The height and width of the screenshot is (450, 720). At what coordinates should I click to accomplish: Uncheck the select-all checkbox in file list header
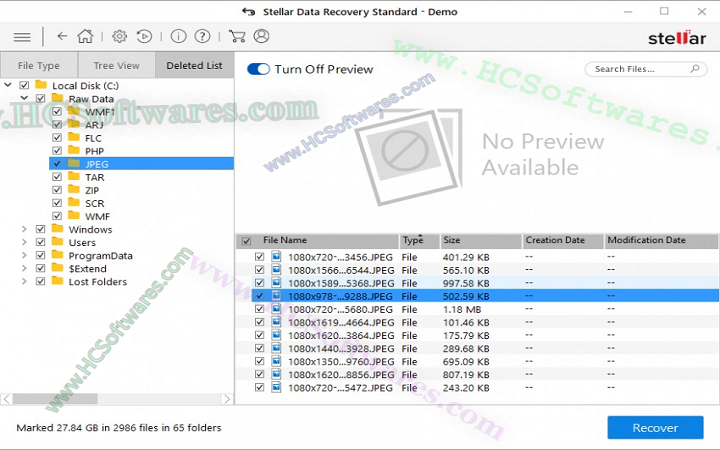pyautogui.click(x=246, y=241)
